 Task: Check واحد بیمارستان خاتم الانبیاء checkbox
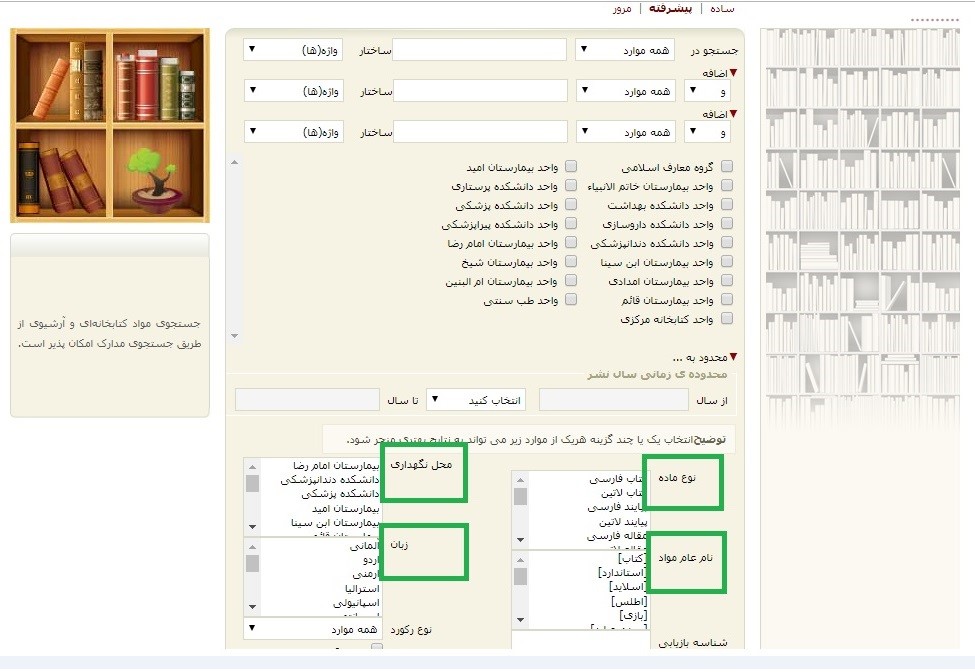click(727, 185)
